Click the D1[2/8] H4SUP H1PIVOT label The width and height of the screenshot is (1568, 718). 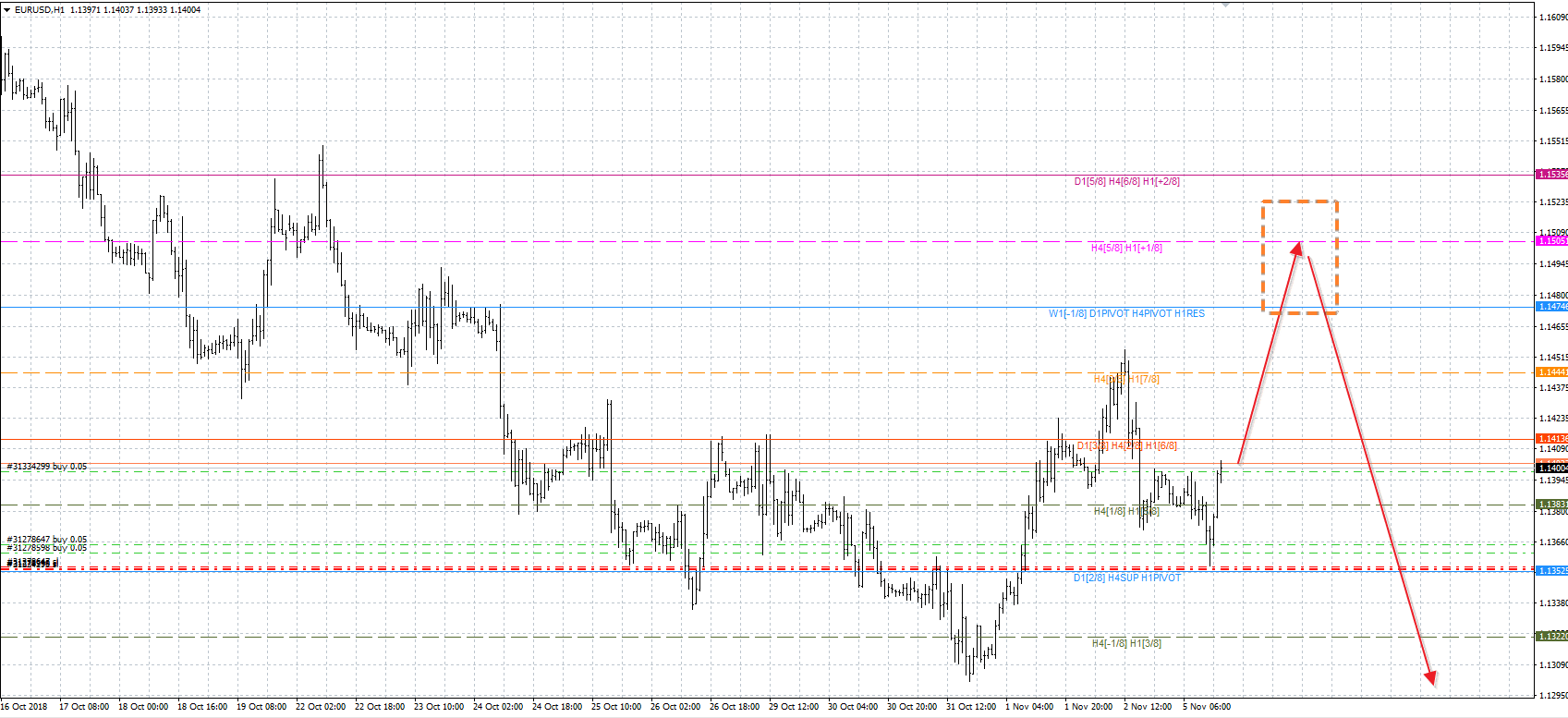pos(1126,578)
